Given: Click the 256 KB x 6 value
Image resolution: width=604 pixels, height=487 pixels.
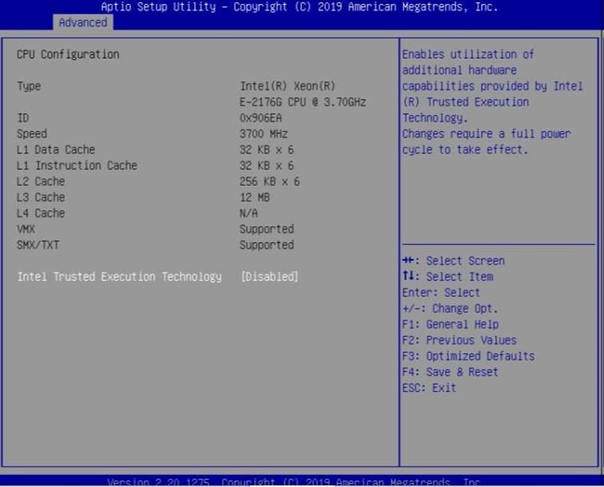Looking at the screenshot, I should click(270, 181).
